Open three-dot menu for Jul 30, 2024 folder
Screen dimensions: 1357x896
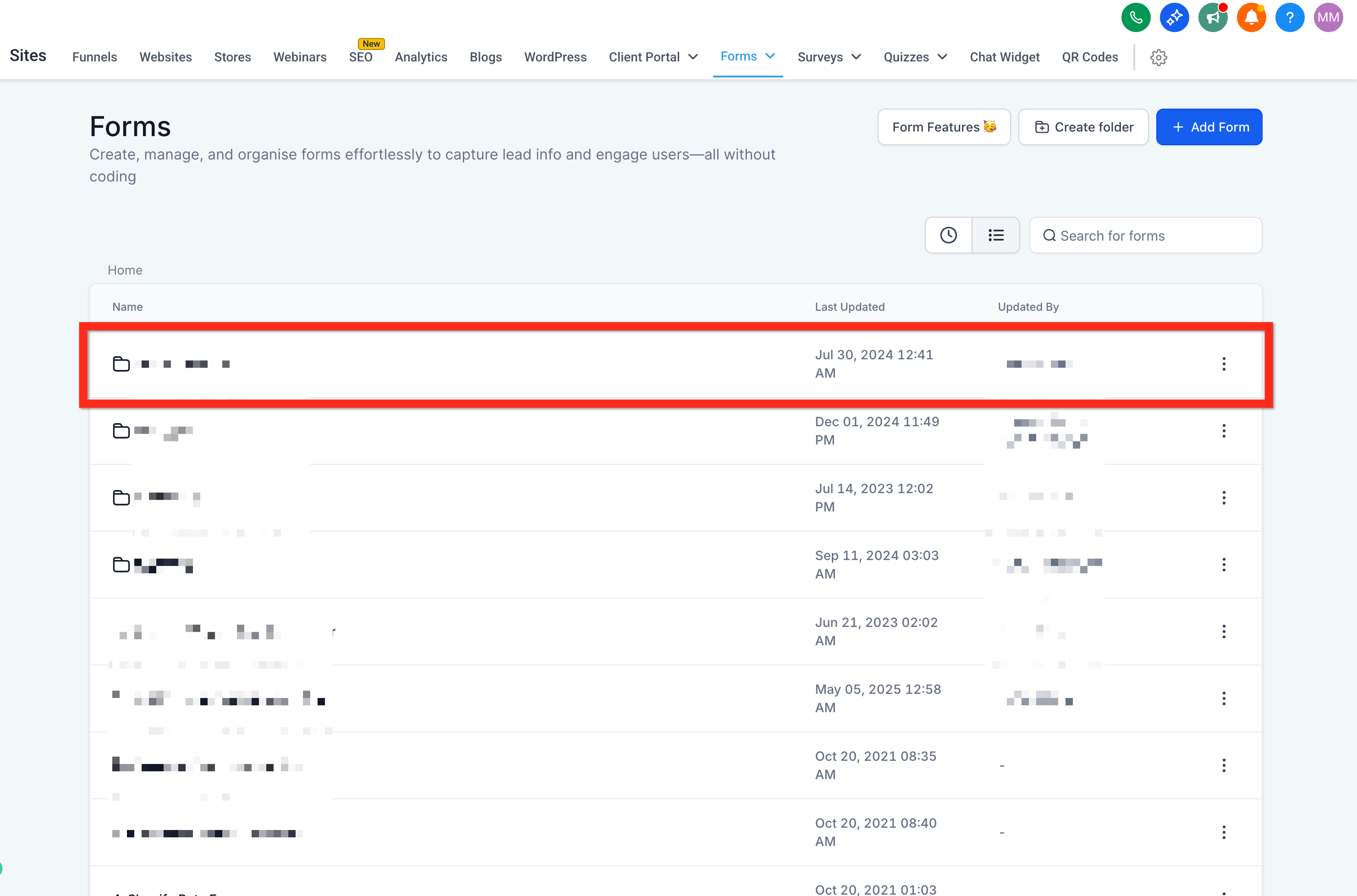[1223, 364]
